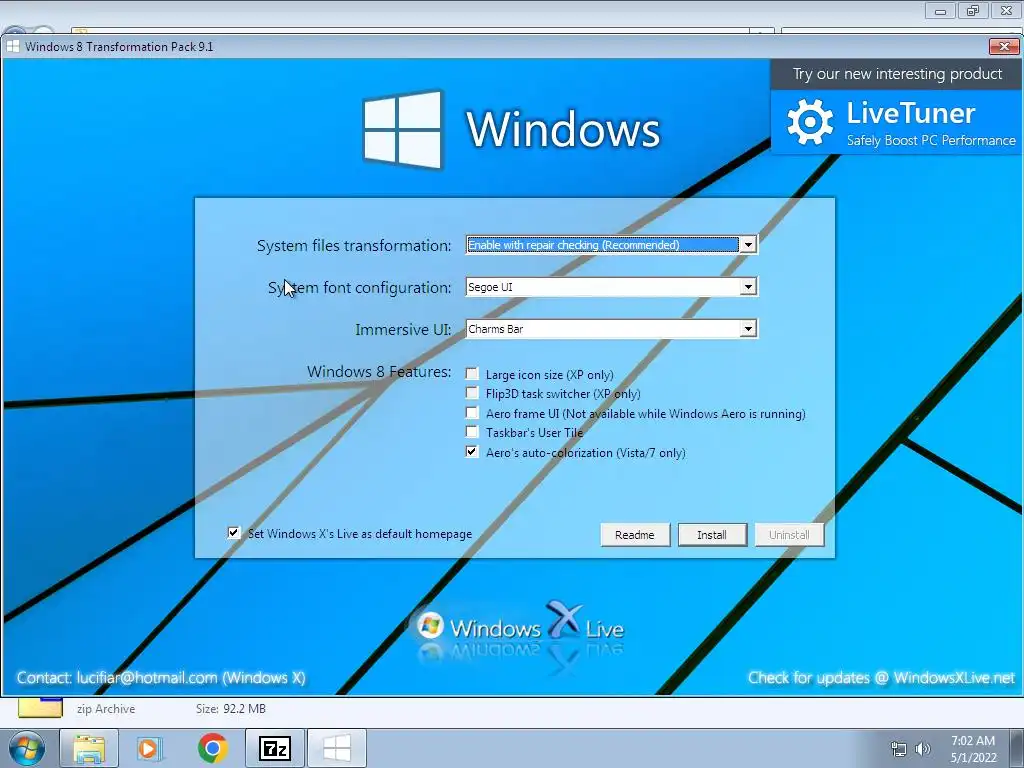Click the Windows logo in the installer header
Image resolution: width=1024 pixels, height=768 pixels.
(x=402, y=129)
